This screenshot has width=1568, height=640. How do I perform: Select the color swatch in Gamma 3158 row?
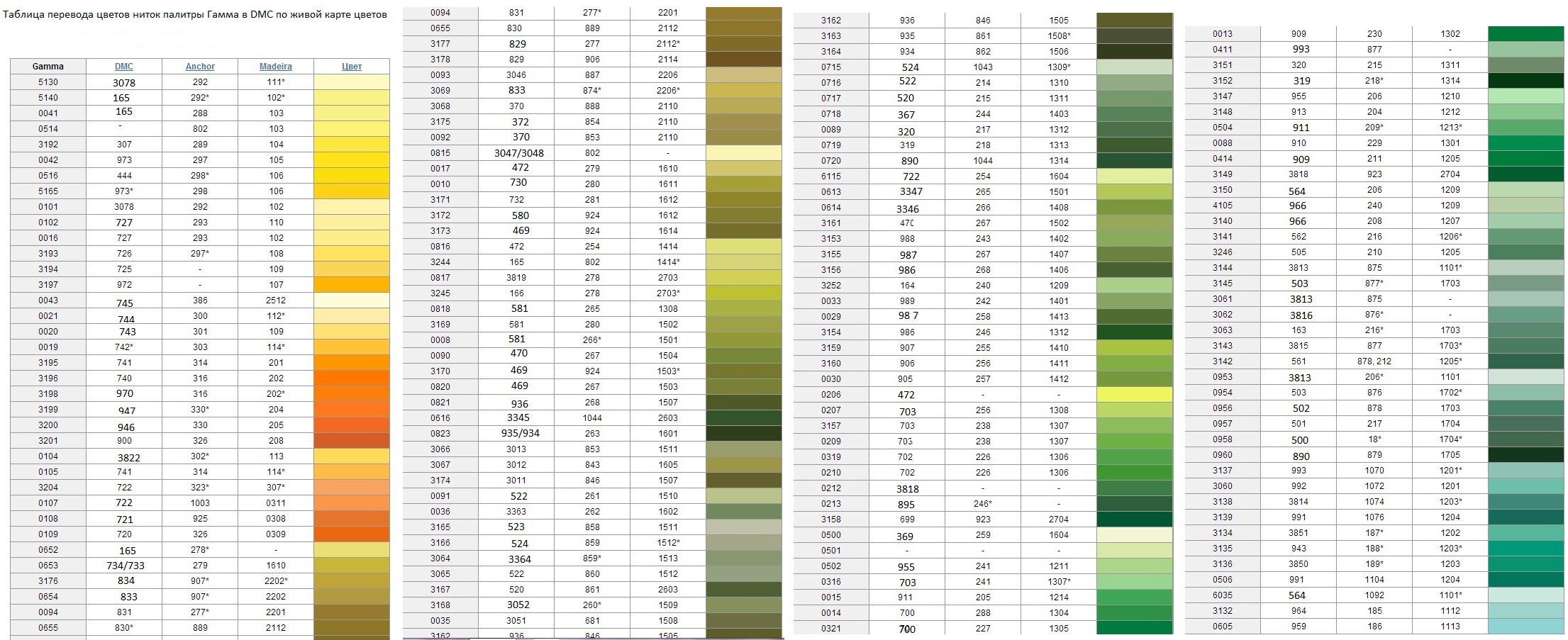coord(1135,520)
